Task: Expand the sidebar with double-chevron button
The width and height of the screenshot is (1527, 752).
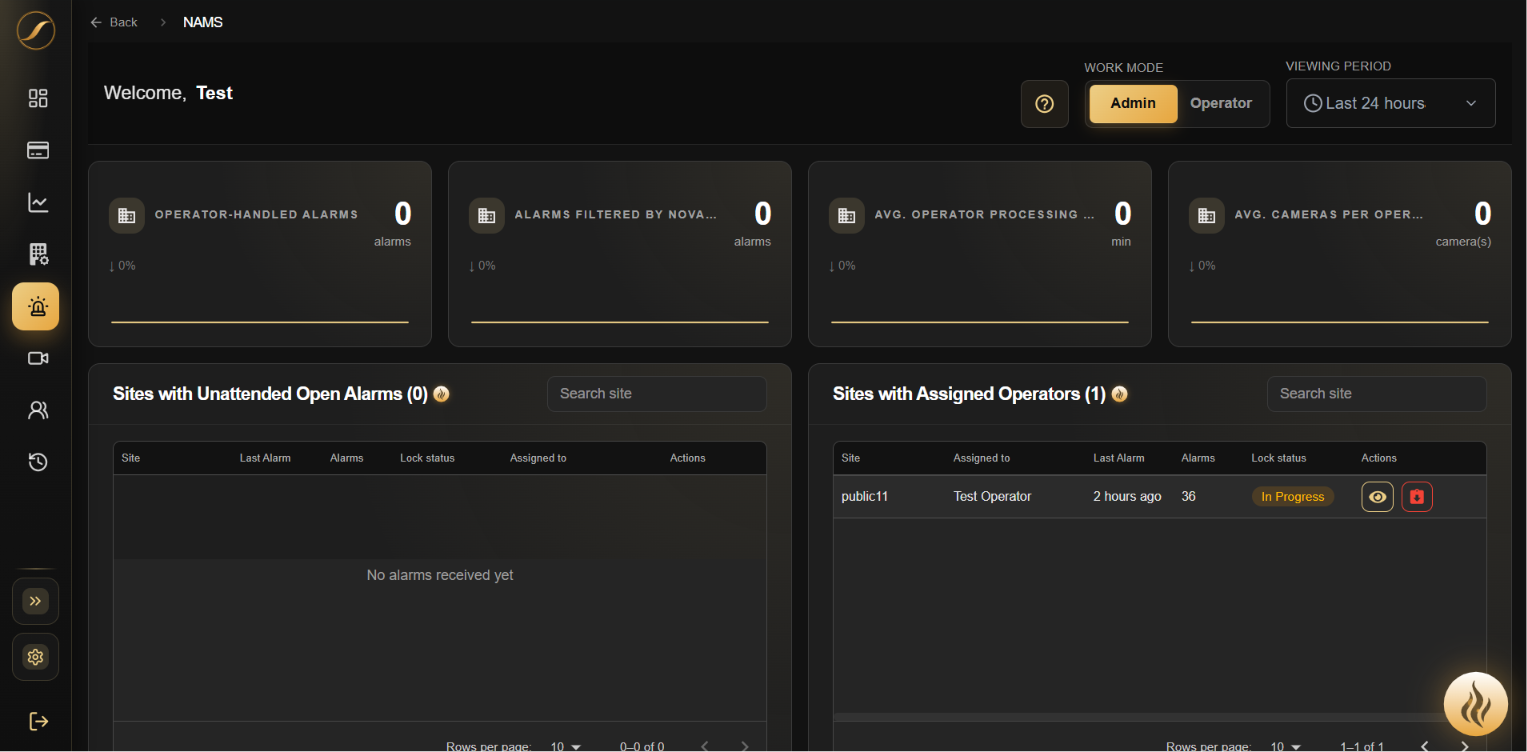Action: point(36,601)
